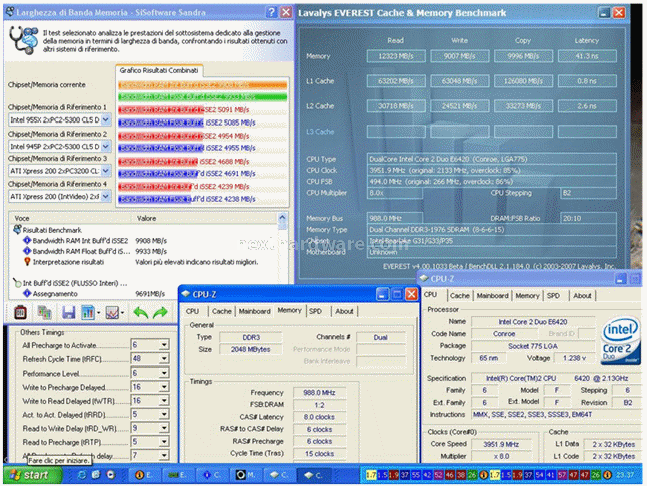Screen dimensions: 647x486
Task: Switch to the 'M.' taskbar button
Action: click(246, 475)
